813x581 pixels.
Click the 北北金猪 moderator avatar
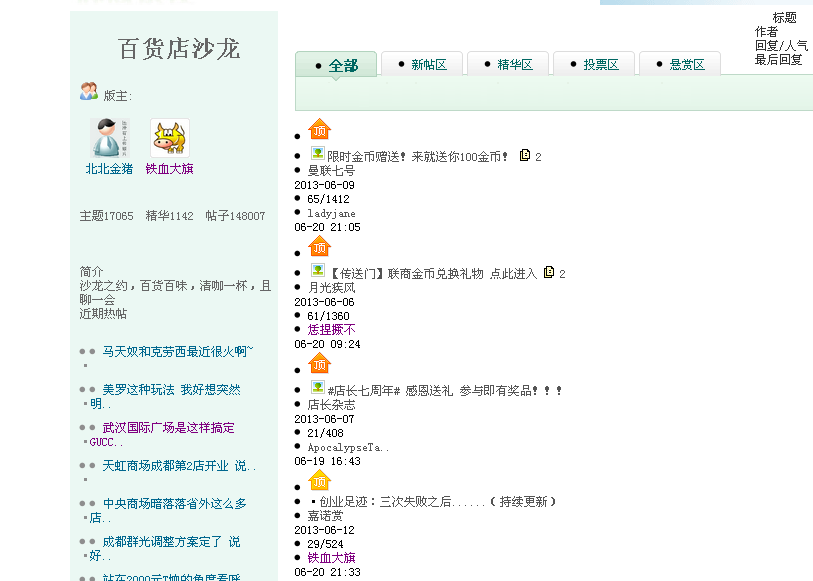coord(109,138)
